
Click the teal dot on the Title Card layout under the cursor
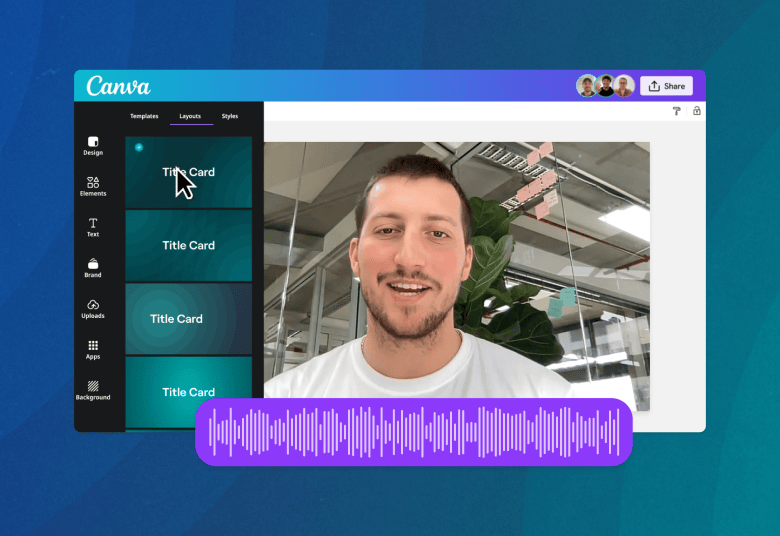click(x=139, y=147)
